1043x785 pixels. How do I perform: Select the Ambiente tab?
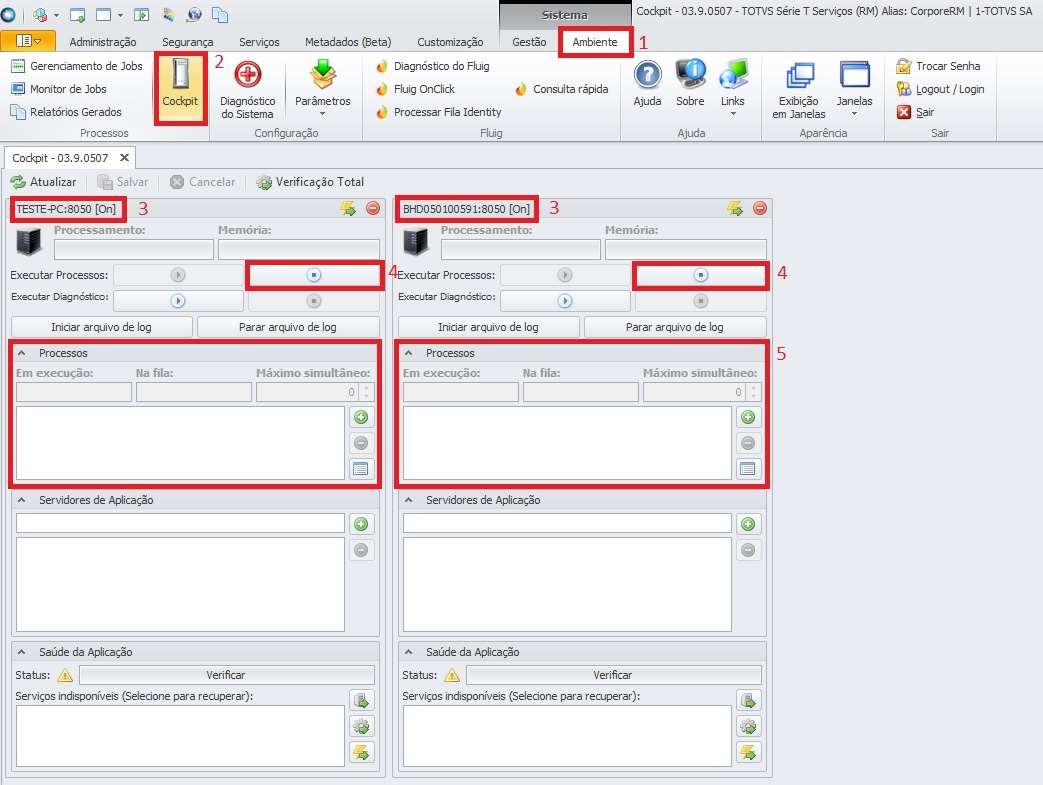click(x=595, y=41)
